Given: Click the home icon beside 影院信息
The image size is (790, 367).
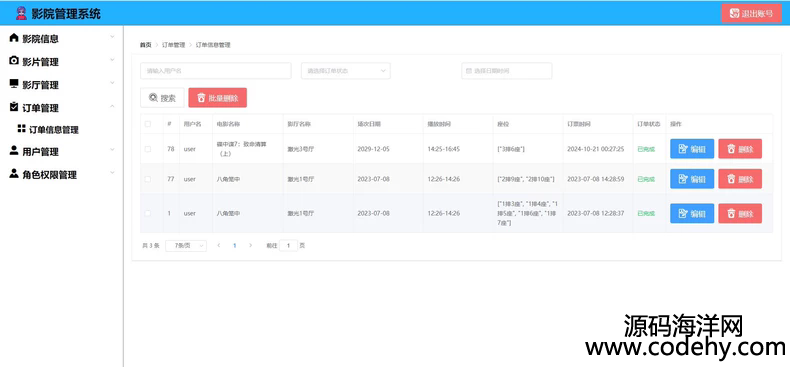Looking at the screenshot, I should [14, 38].
